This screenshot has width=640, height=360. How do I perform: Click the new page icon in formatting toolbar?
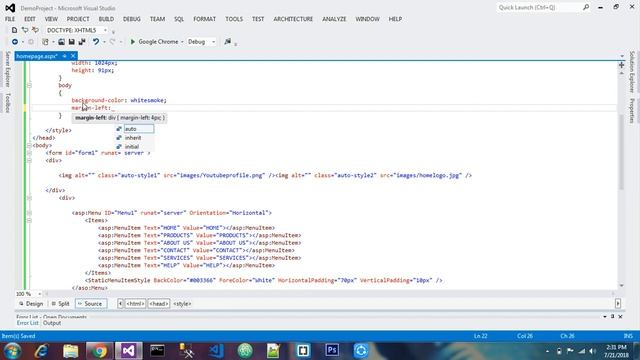pos(14,30)
